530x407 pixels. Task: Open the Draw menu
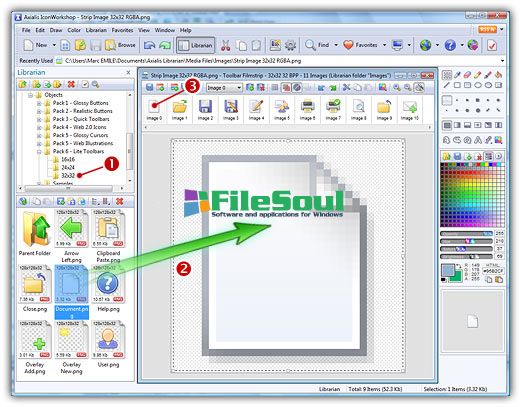(57, 31)
